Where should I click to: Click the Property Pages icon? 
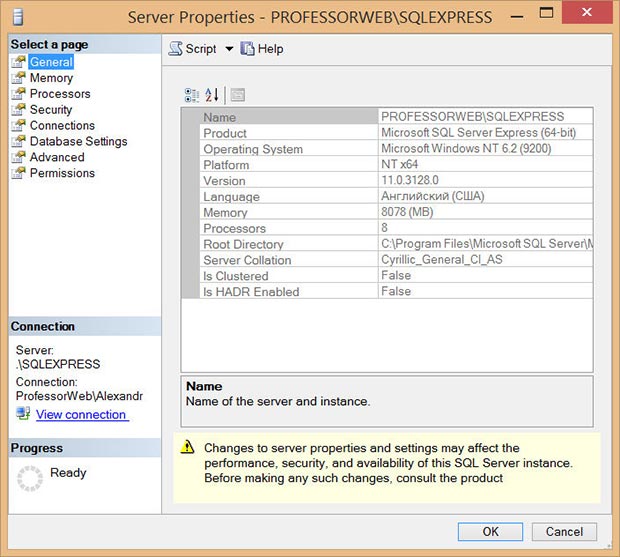point(238,95)
